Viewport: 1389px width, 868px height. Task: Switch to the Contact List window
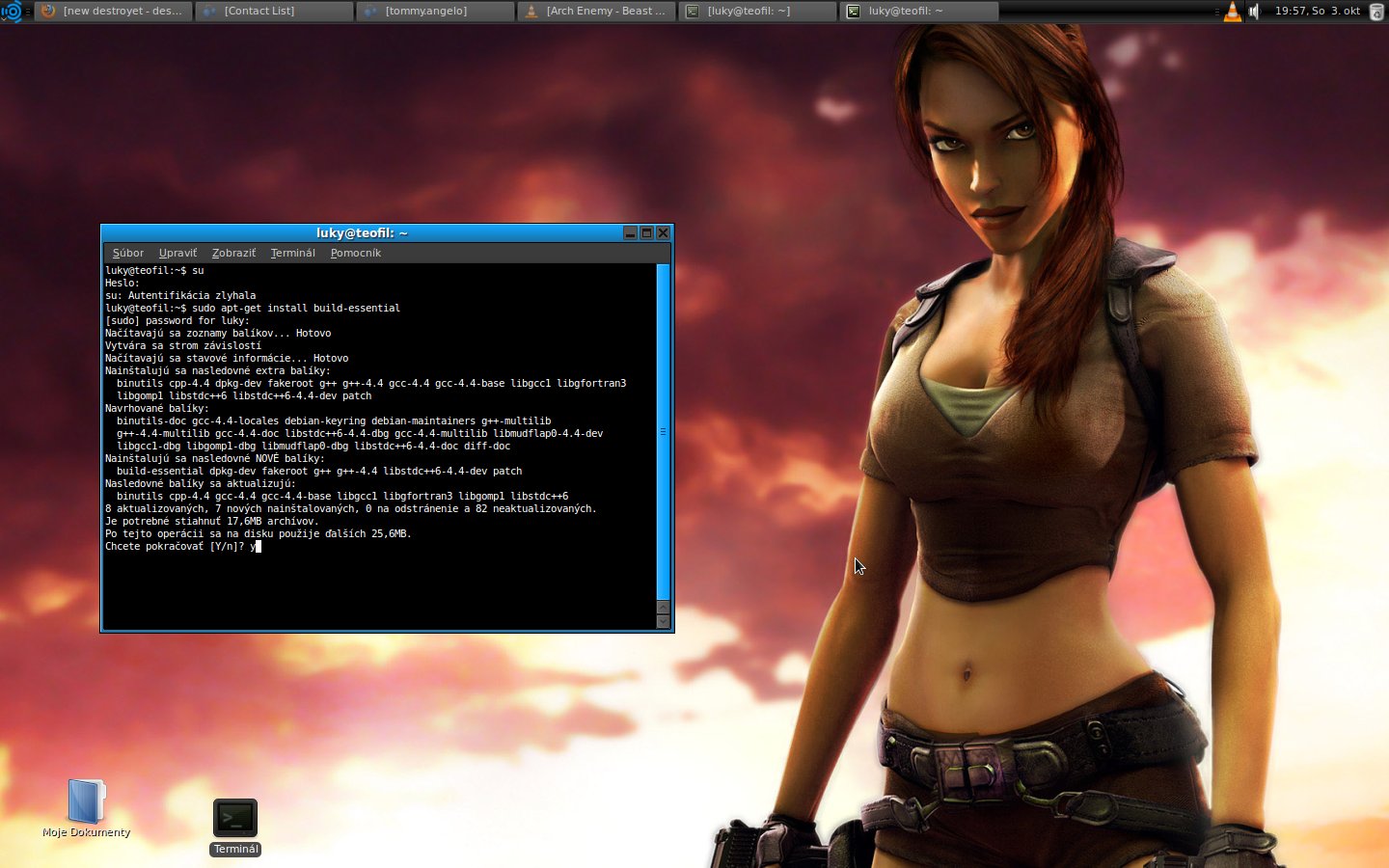[x=275, y=12]
